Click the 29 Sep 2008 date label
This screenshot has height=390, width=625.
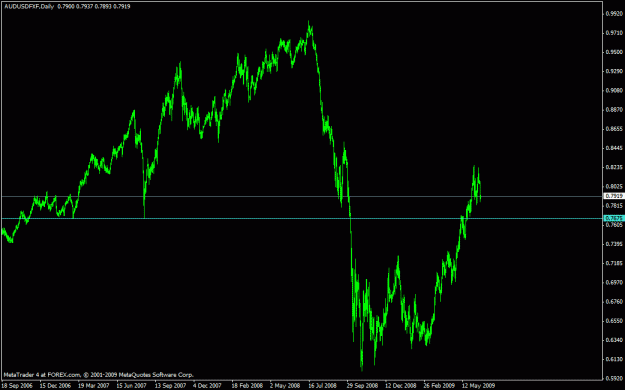[x=362, y=386]
